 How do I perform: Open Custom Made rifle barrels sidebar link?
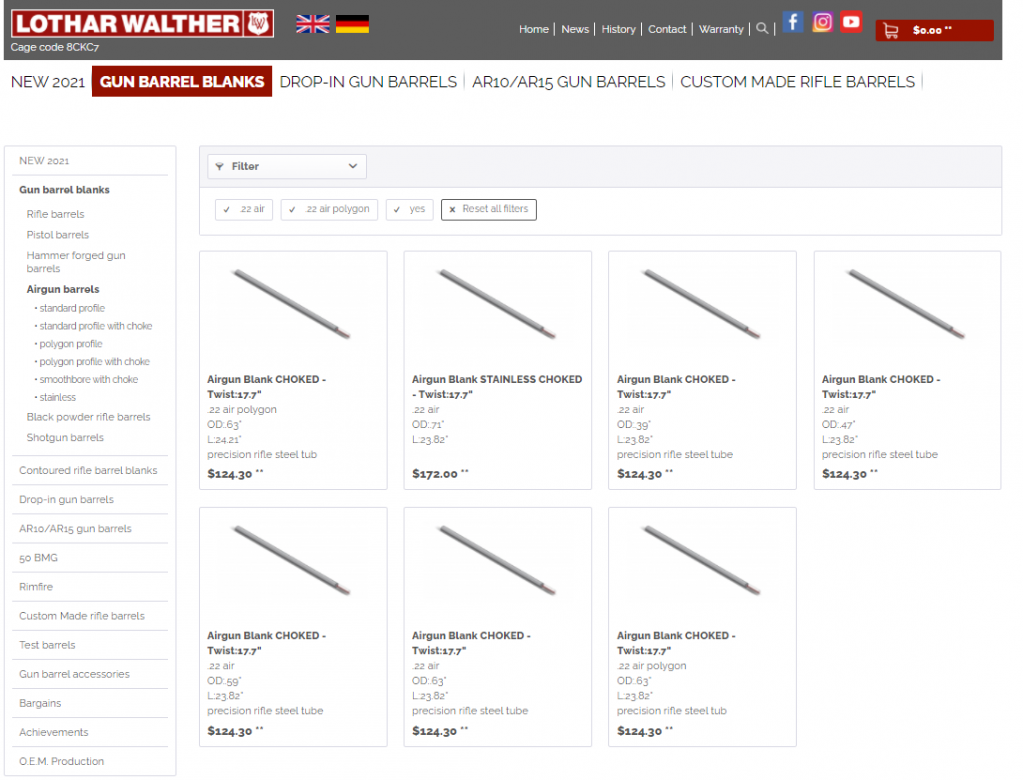pos(82,616)
